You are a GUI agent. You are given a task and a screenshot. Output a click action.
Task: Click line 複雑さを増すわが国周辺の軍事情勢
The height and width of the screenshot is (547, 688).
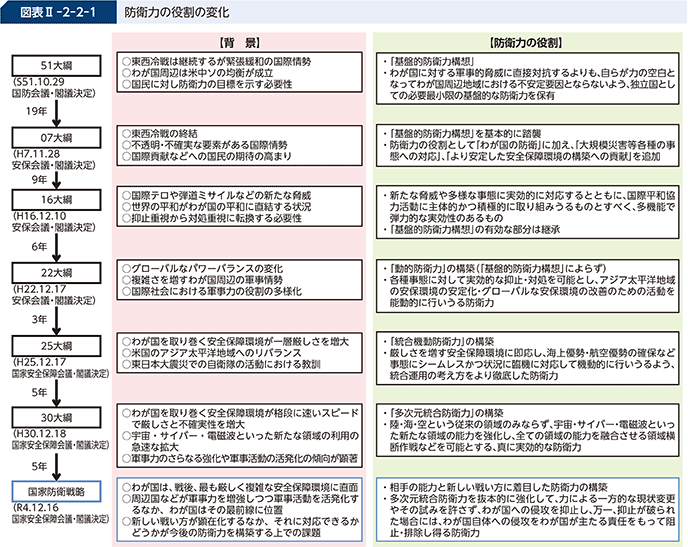point(203,280)
